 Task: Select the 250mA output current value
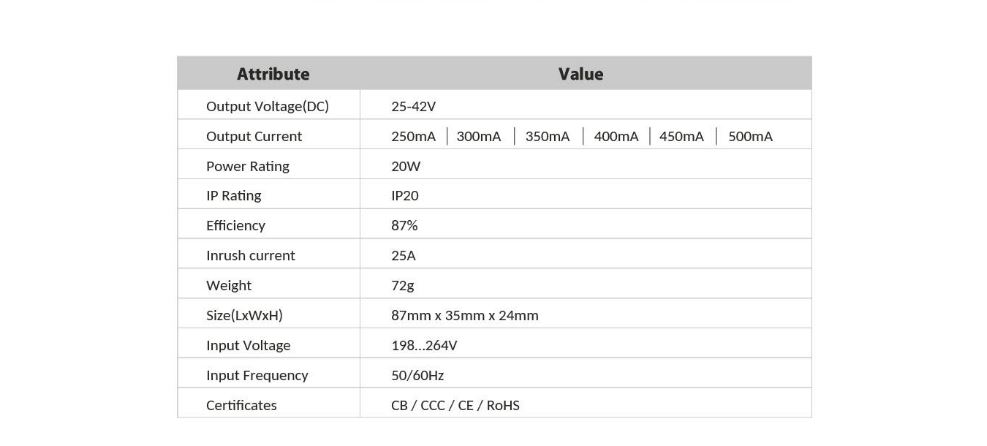tap(414, 137)
